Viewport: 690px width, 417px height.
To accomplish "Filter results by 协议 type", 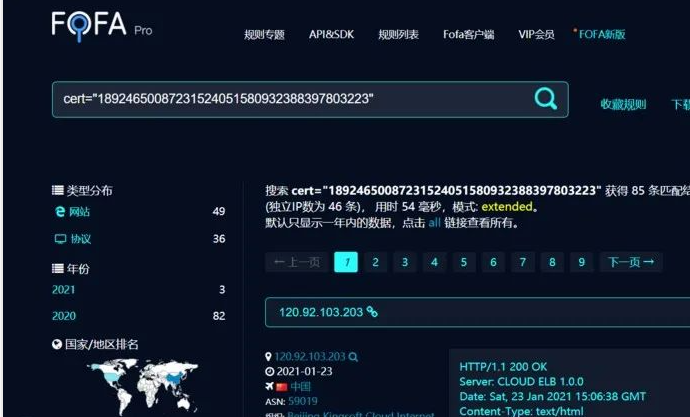I will [81, 239].
